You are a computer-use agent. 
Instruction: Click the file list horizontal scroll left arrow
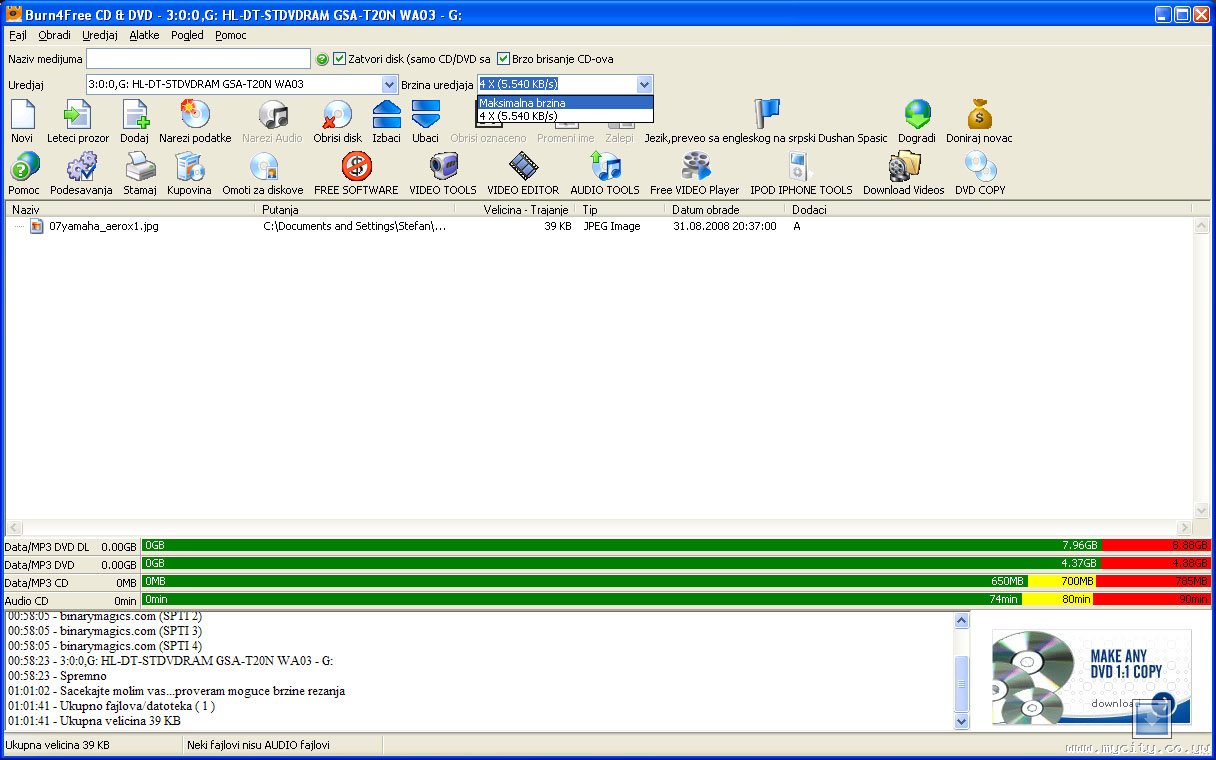13,527
